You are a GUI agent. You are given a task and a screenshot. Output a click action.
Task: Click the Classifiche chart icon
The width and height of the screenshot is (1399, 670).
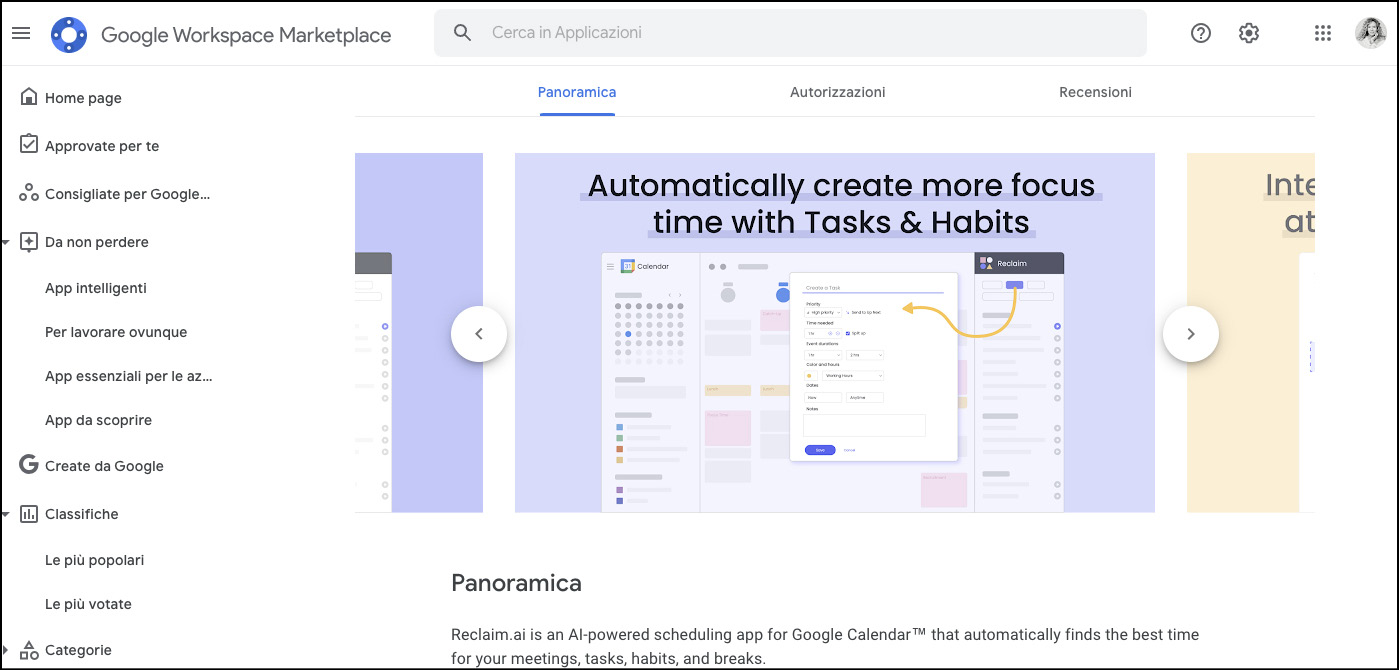[x=29, y=513]
